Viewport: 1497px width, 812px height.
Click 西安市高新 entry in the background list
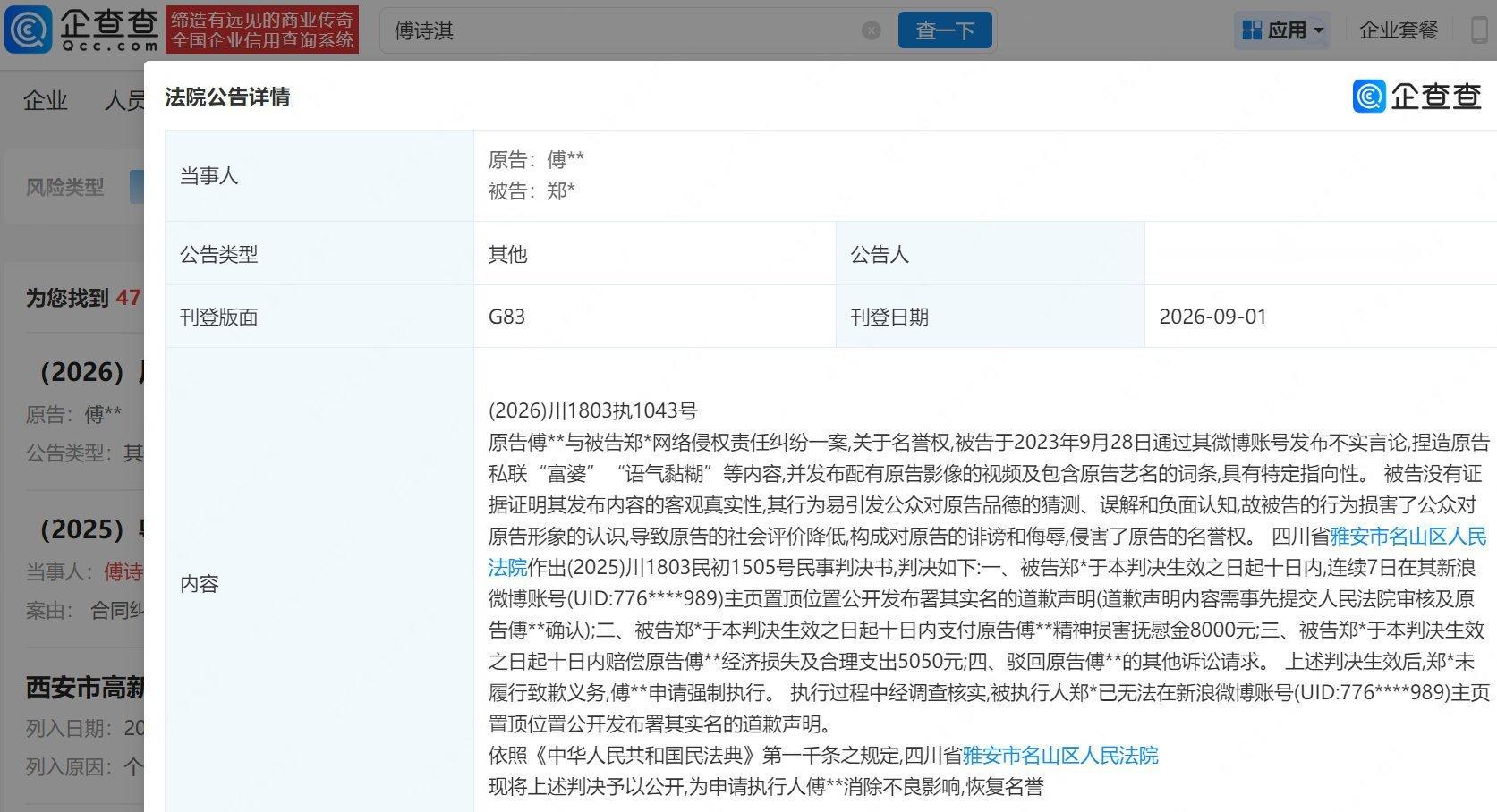coord(85,687)
